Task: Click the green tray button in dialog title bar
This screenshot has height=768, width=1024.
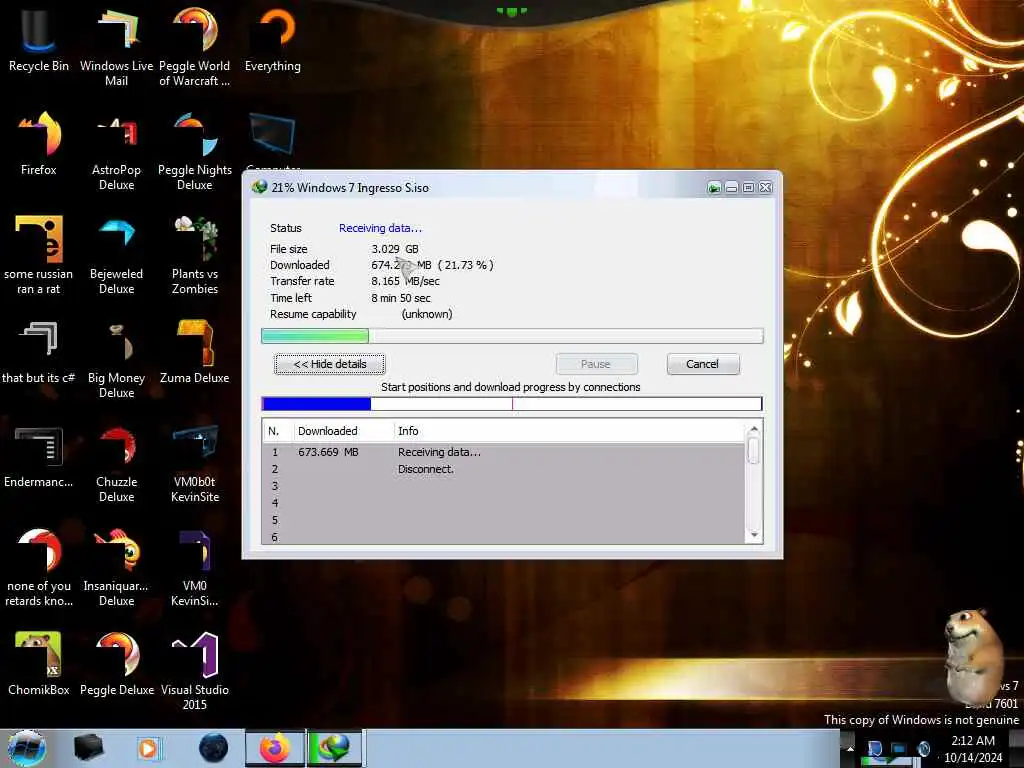Action: coord(714,188)
